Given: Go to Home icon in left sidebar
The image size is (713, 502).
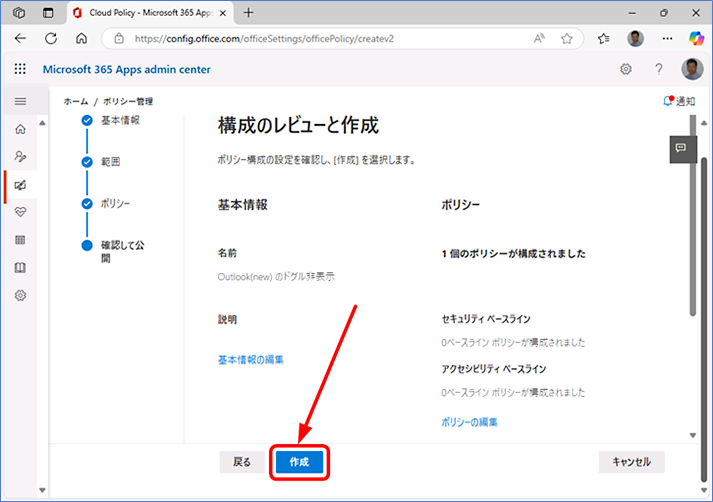Looking at the screenshot, I should point(20,129).
